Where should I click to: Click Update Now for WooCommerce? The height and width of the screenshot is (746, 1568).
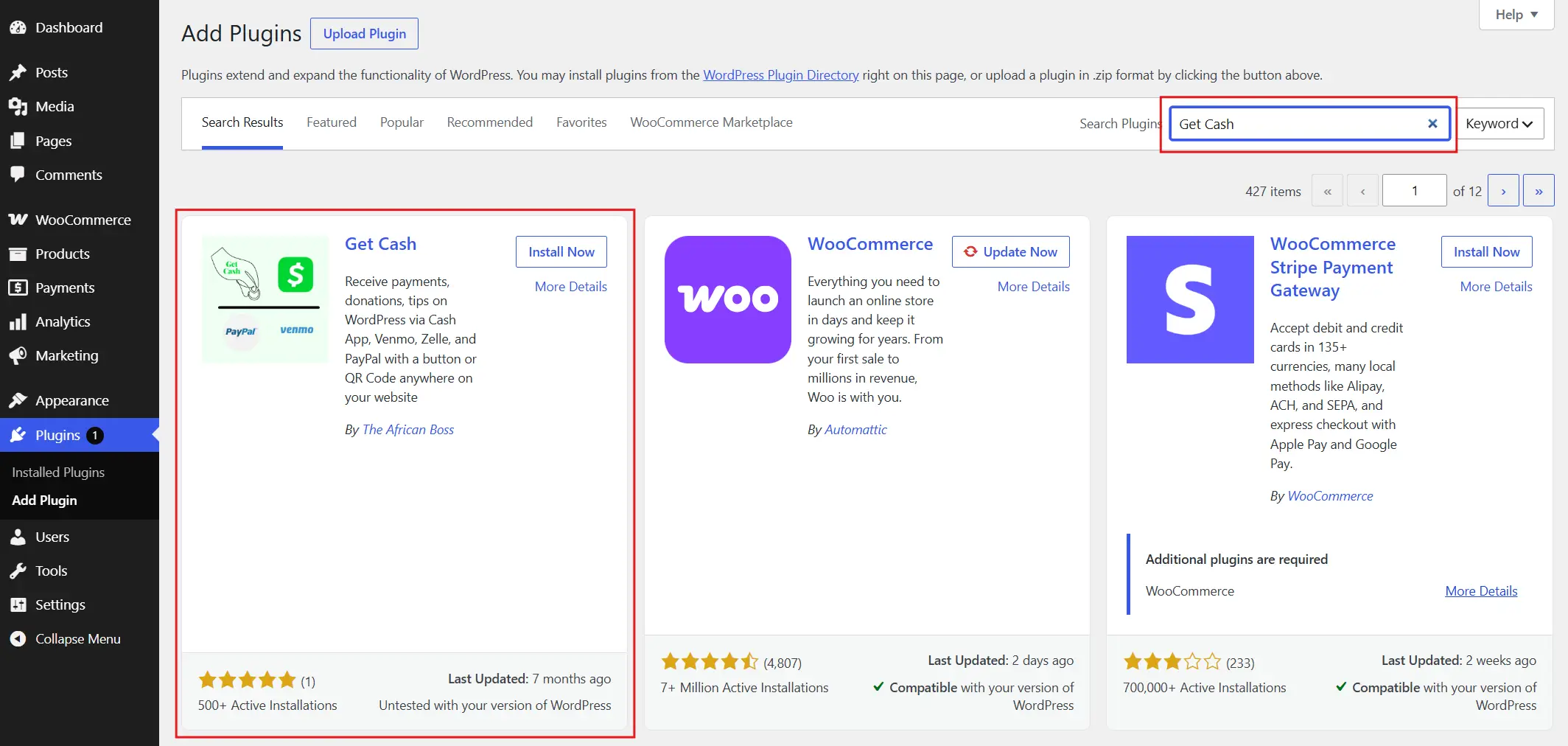pyautogui.click(x=1011, y=251)
